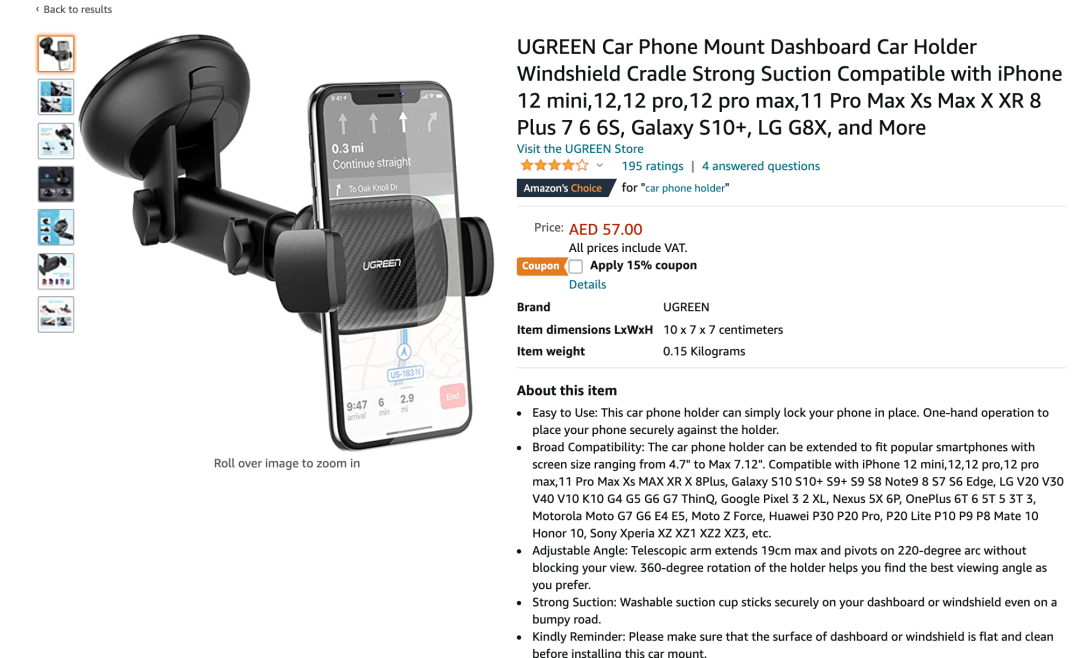Click the product title text
The image size is (1080, 658).
(x=789, y=87)
